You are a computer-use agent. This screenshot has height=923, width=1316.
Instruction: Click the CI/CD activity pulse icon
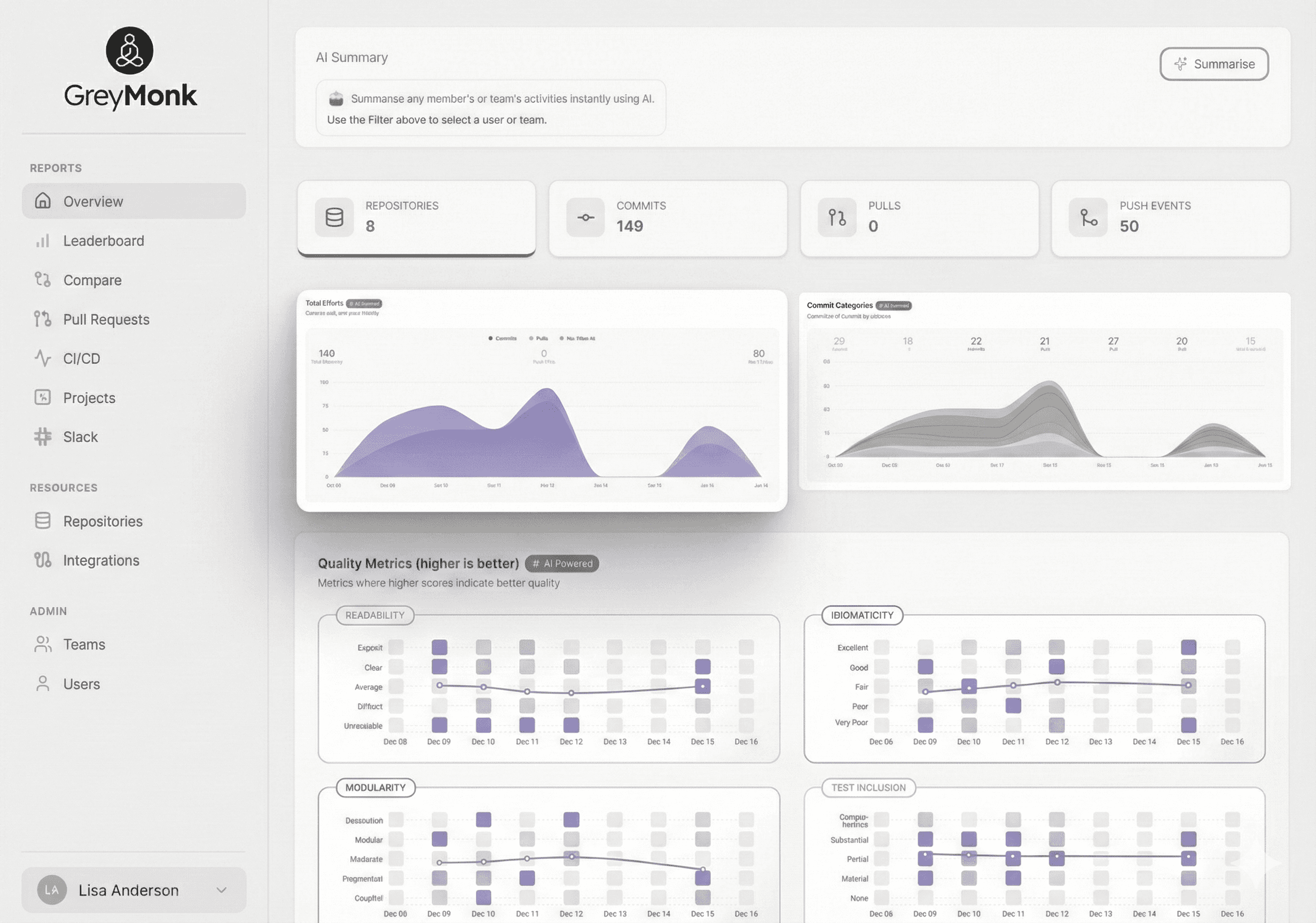42,358
